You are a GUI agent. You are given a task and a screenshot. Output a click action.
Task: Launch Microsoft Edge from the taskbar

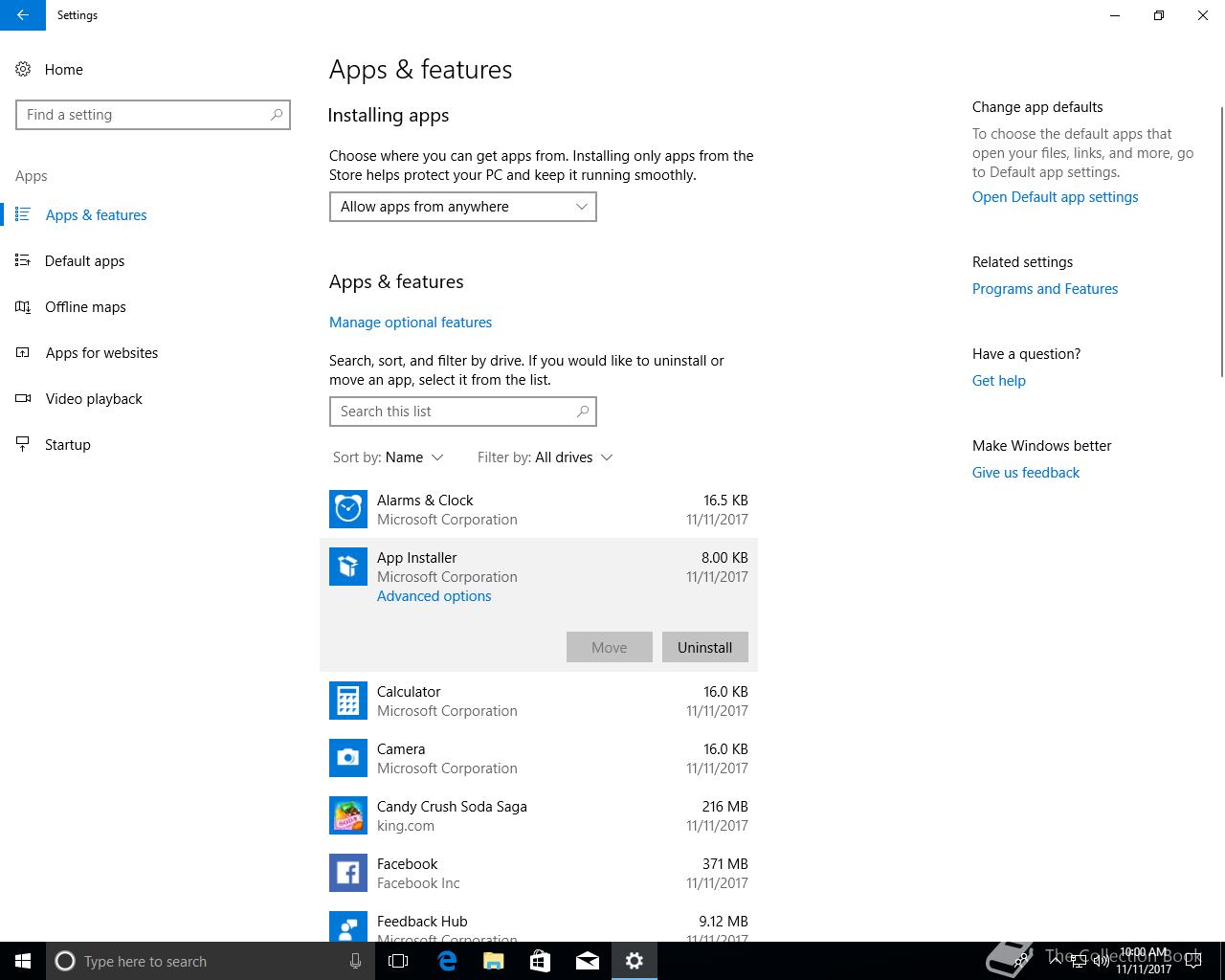(447, 961)
